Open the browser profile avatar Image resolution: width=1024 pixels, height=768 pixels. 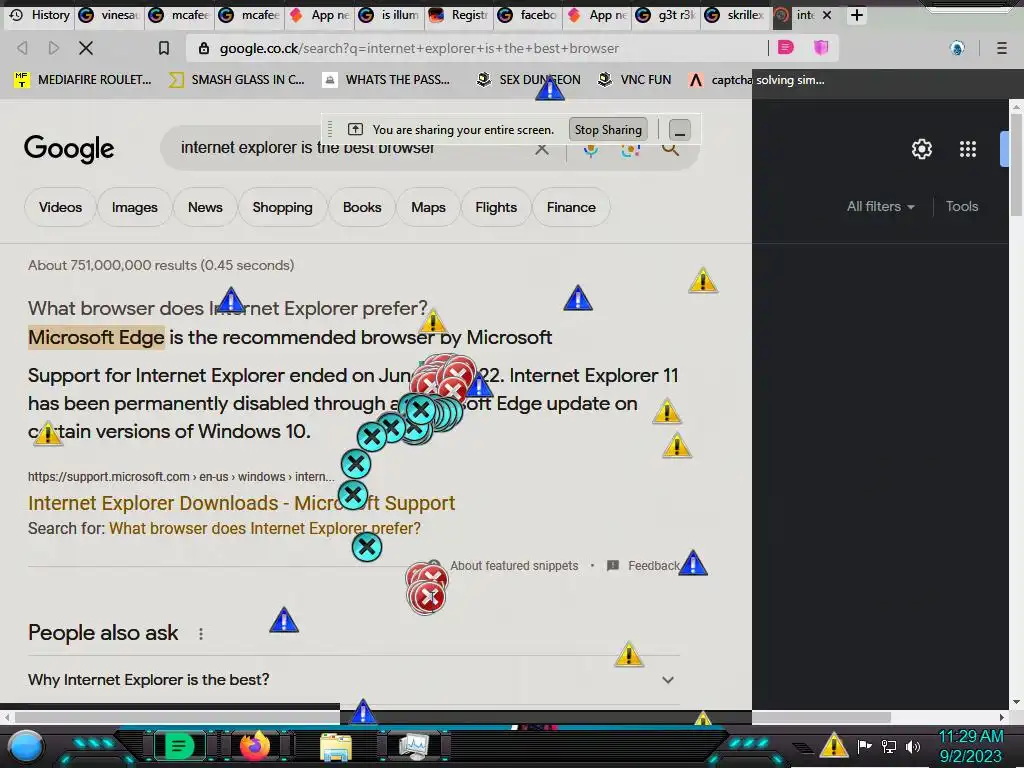pos(957,48)
